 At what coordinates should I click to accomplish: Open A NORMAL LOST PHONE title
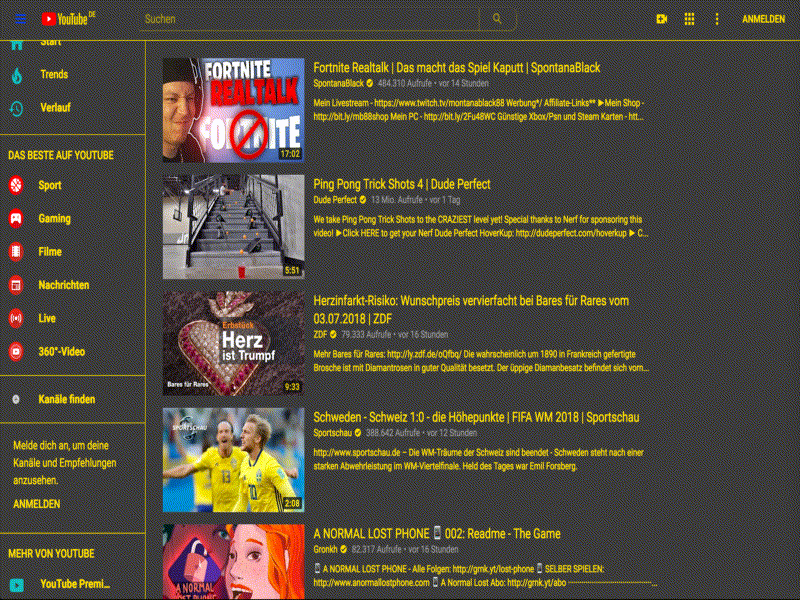(437, 534)
